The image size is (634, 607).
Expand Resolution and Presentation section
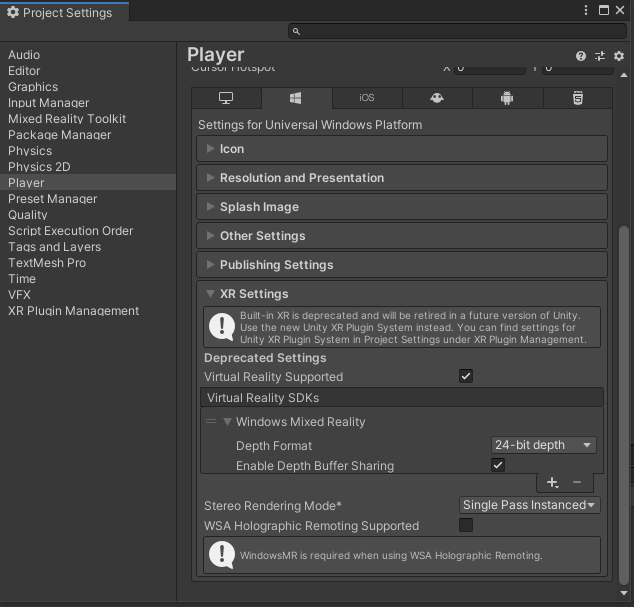(402, 178)
